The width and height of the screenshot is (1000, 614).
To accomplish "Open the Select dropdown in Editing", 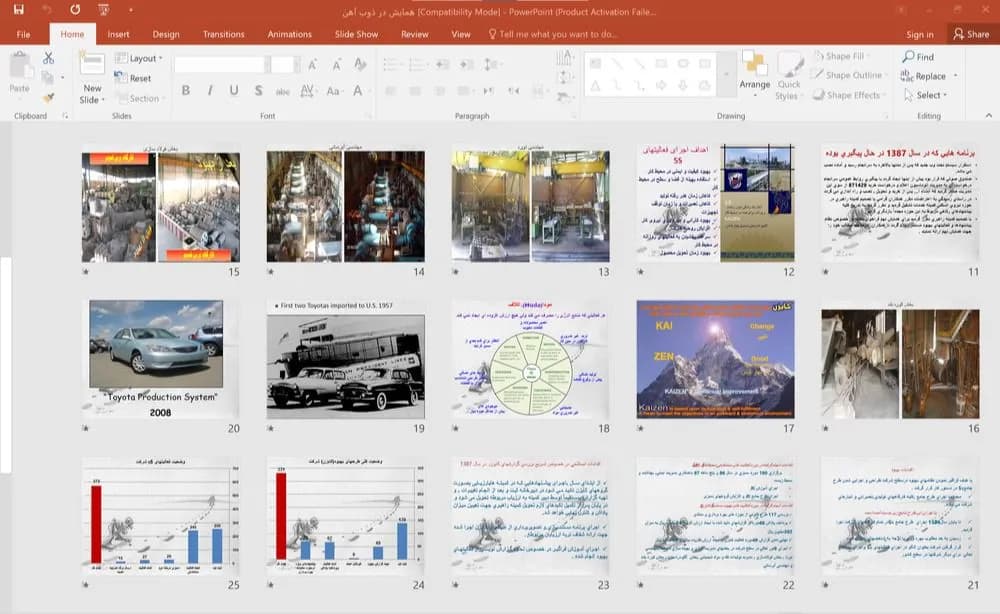I will 925,95.
